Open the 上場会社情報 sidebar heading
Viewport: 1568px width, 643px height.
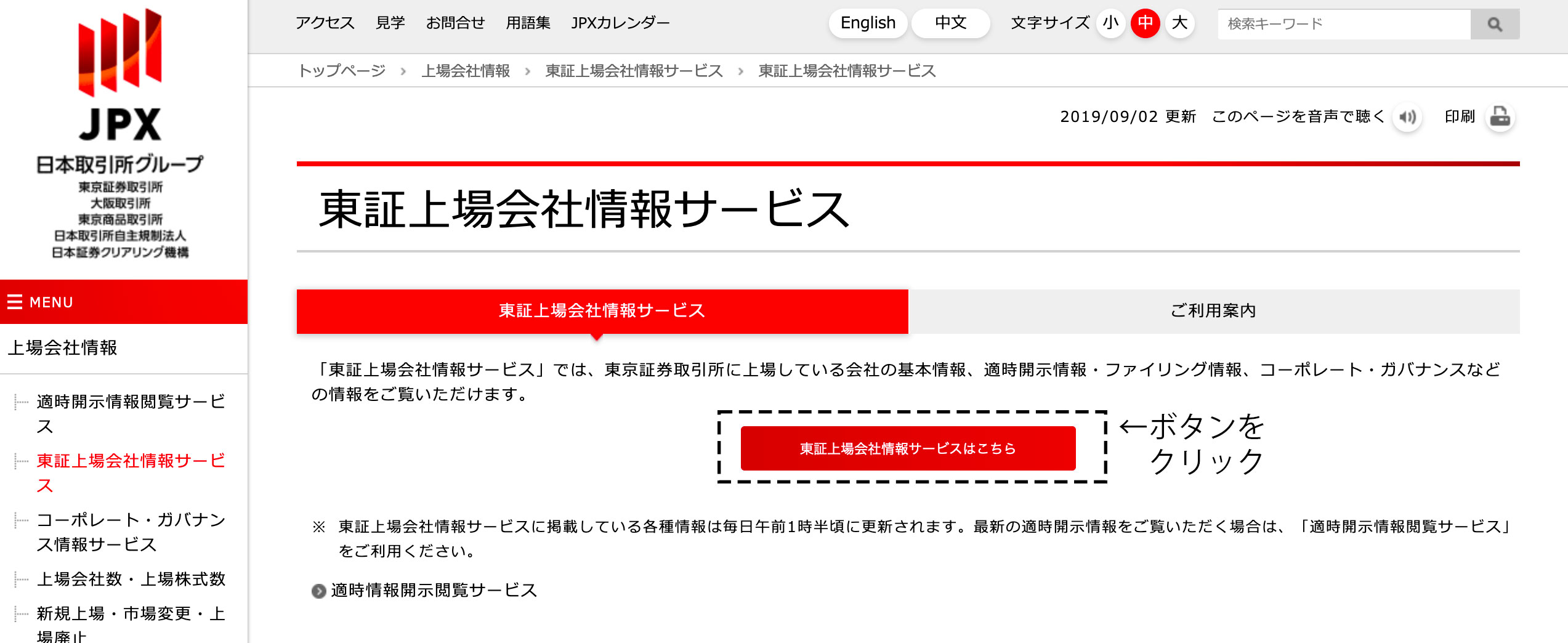pos(62,348)
